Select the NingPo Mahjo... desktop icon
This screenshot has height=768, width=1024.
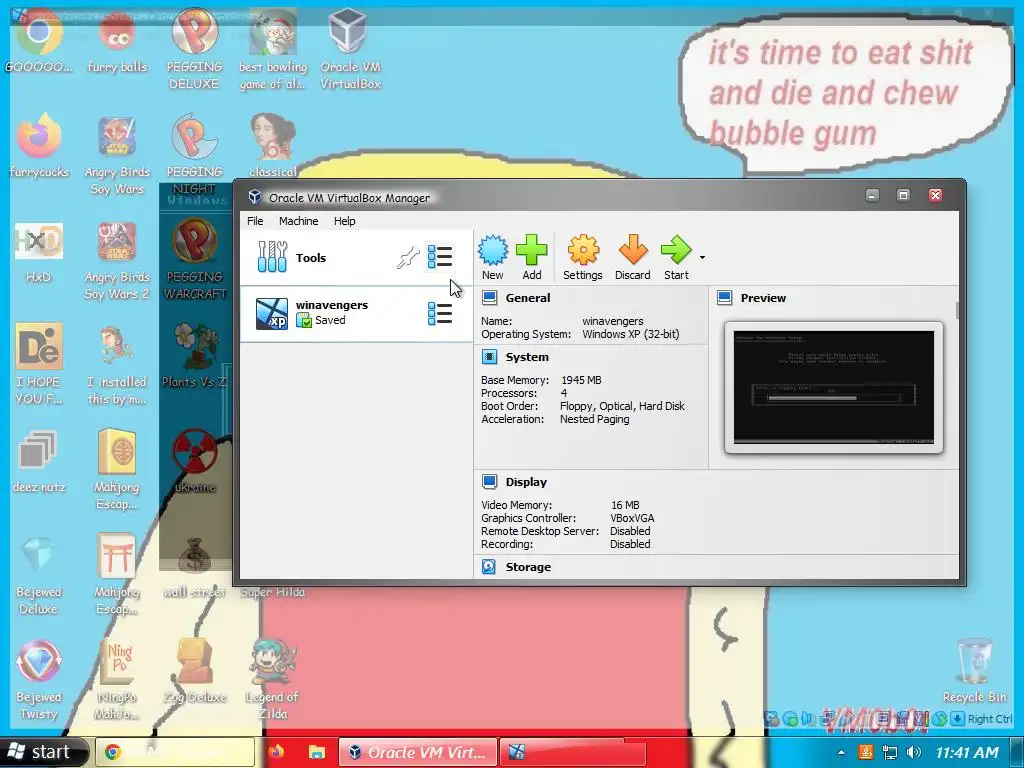[117, 680]
